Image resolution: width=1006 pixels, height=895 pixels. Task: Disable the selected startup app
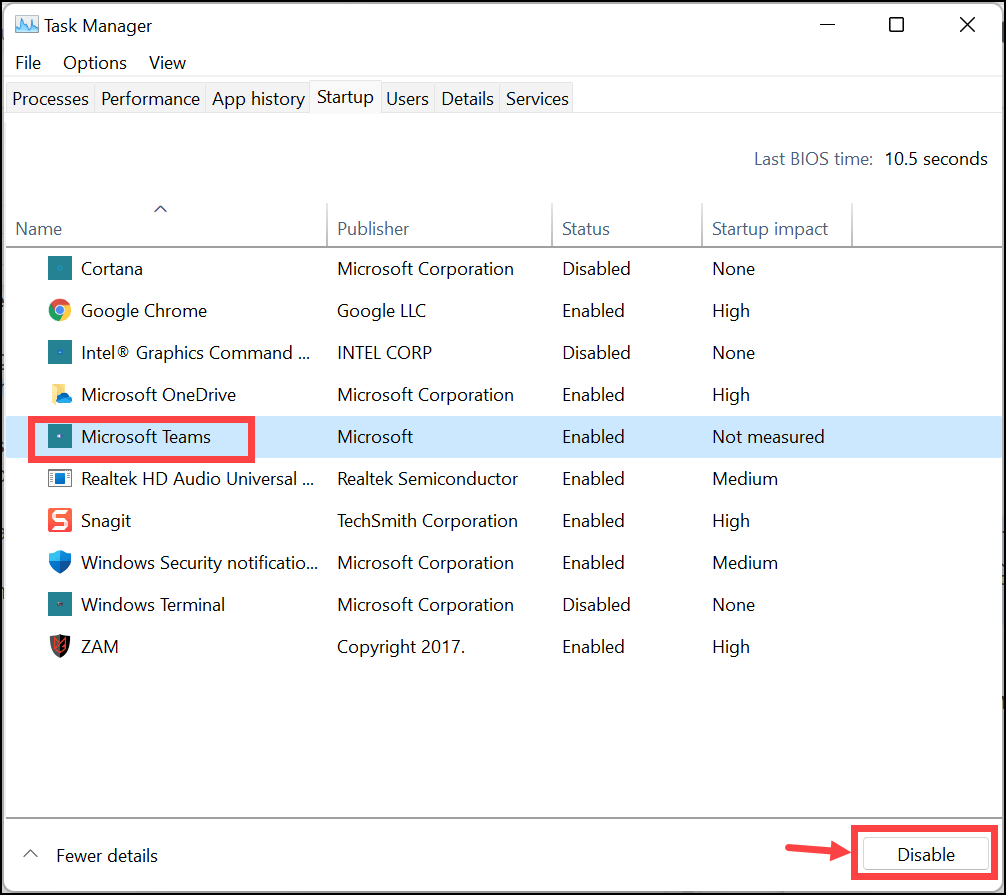[x=925, y=854]
